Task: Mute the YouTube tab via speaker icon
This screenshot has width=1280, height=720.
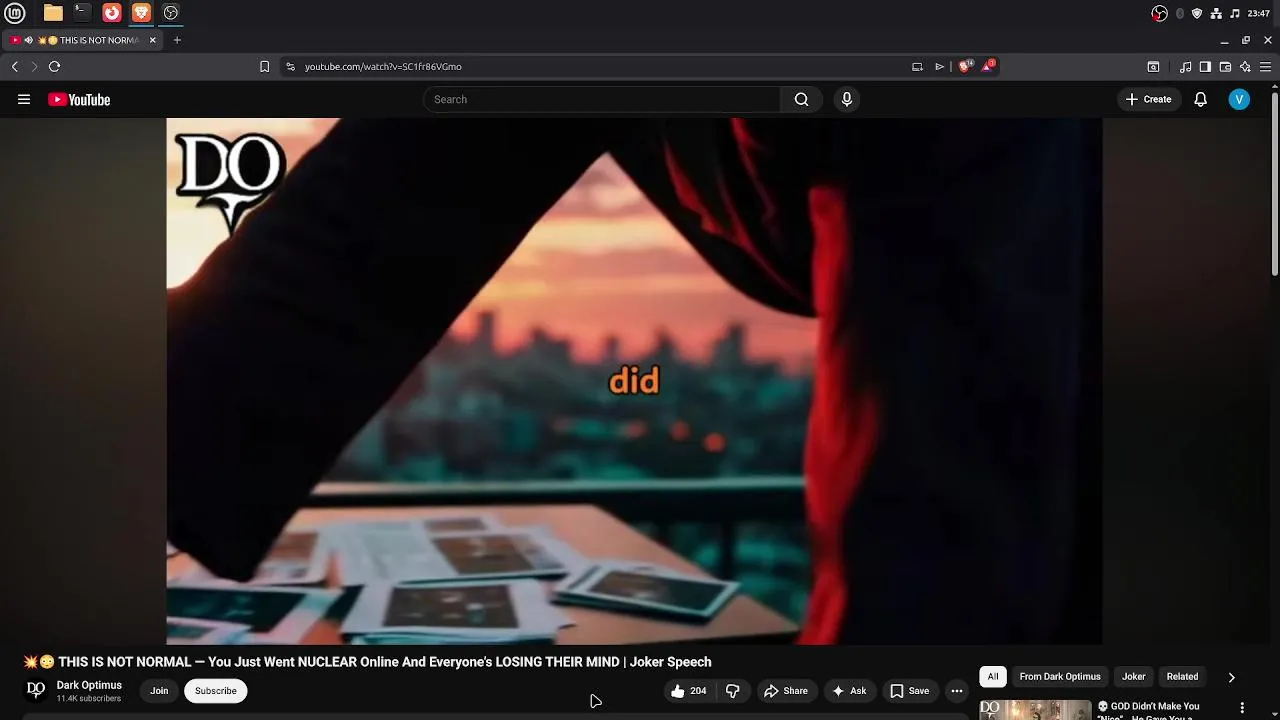Action: pos(28,40)
